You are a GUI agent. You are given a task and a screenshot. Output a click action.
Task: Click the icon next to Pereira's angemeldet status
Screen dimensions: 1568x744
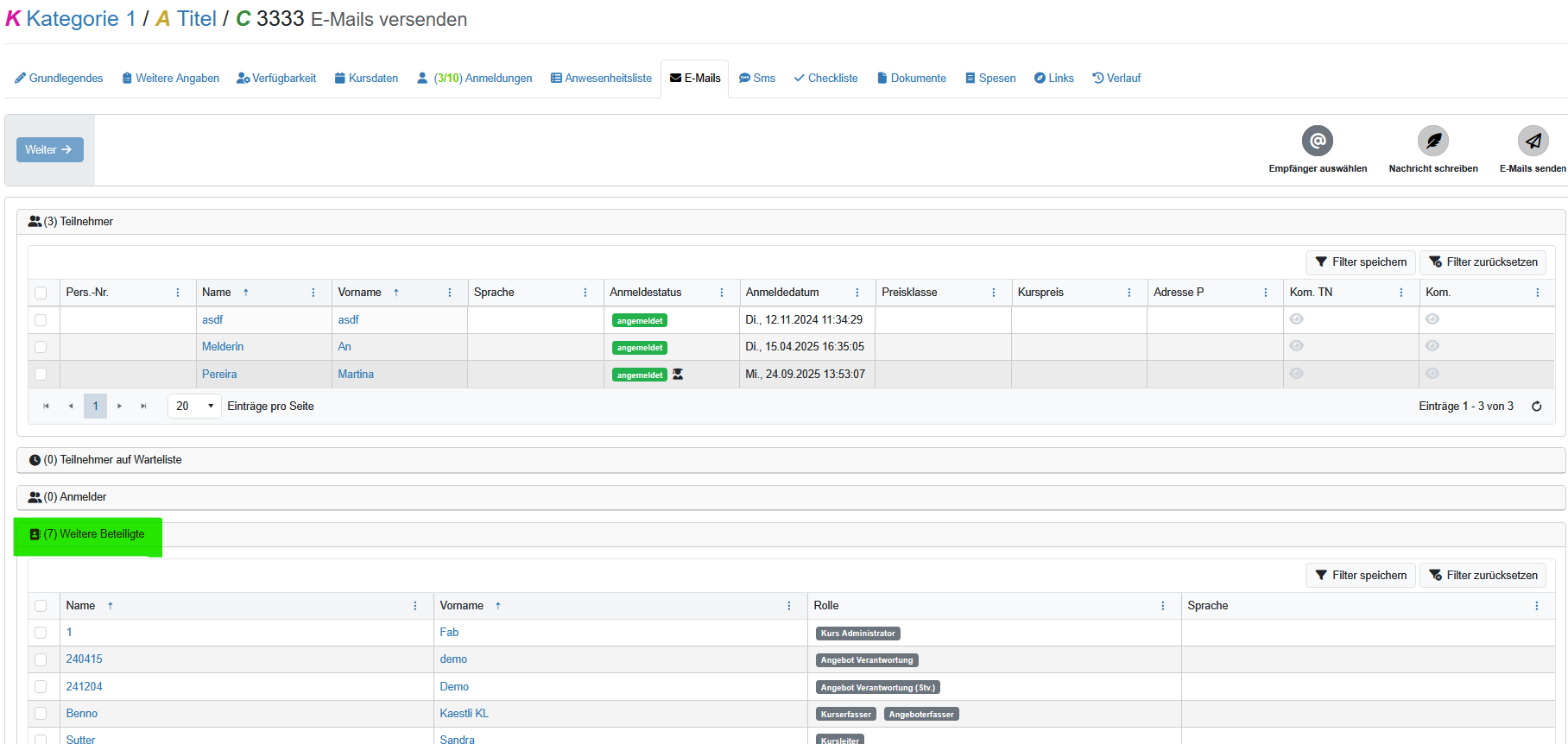click(678, 375)
